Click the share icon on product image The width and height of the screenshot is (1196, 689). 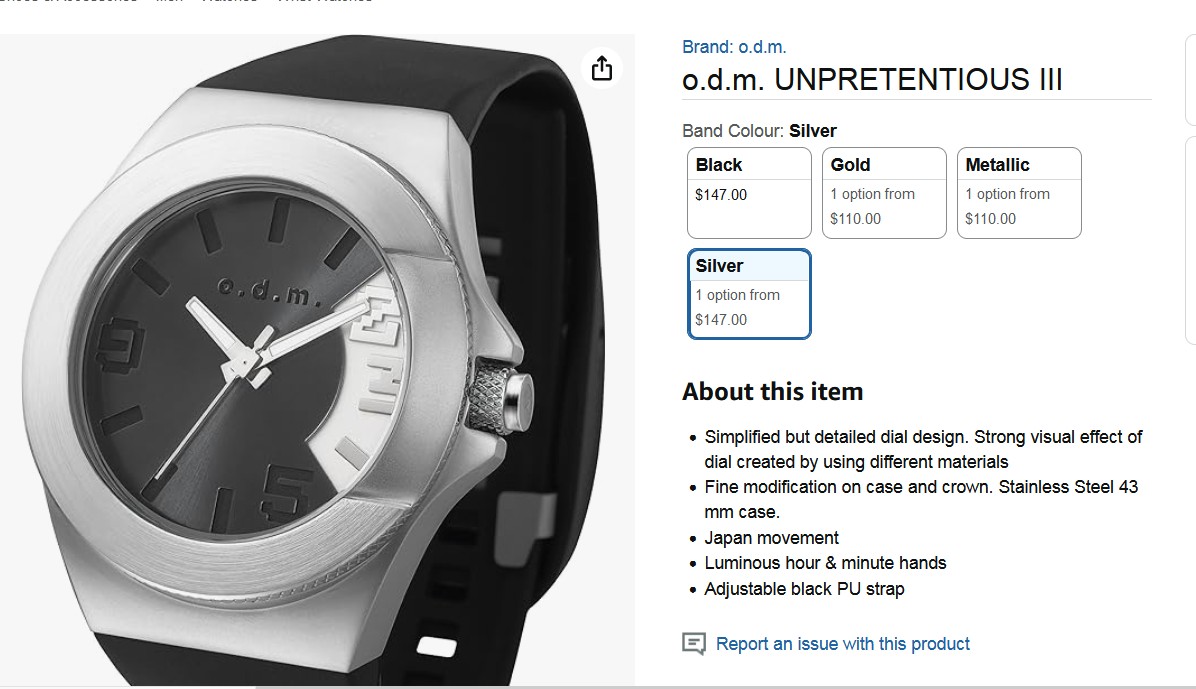pyautogui.click(x=601, y=68)
